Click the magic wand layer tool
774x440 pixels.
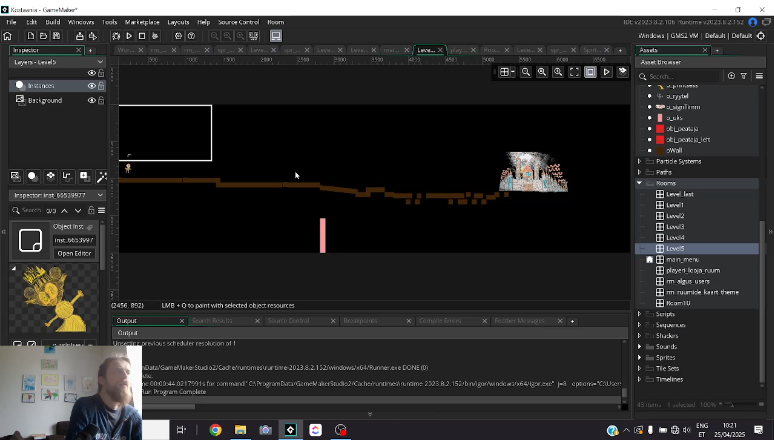point(102,176)
